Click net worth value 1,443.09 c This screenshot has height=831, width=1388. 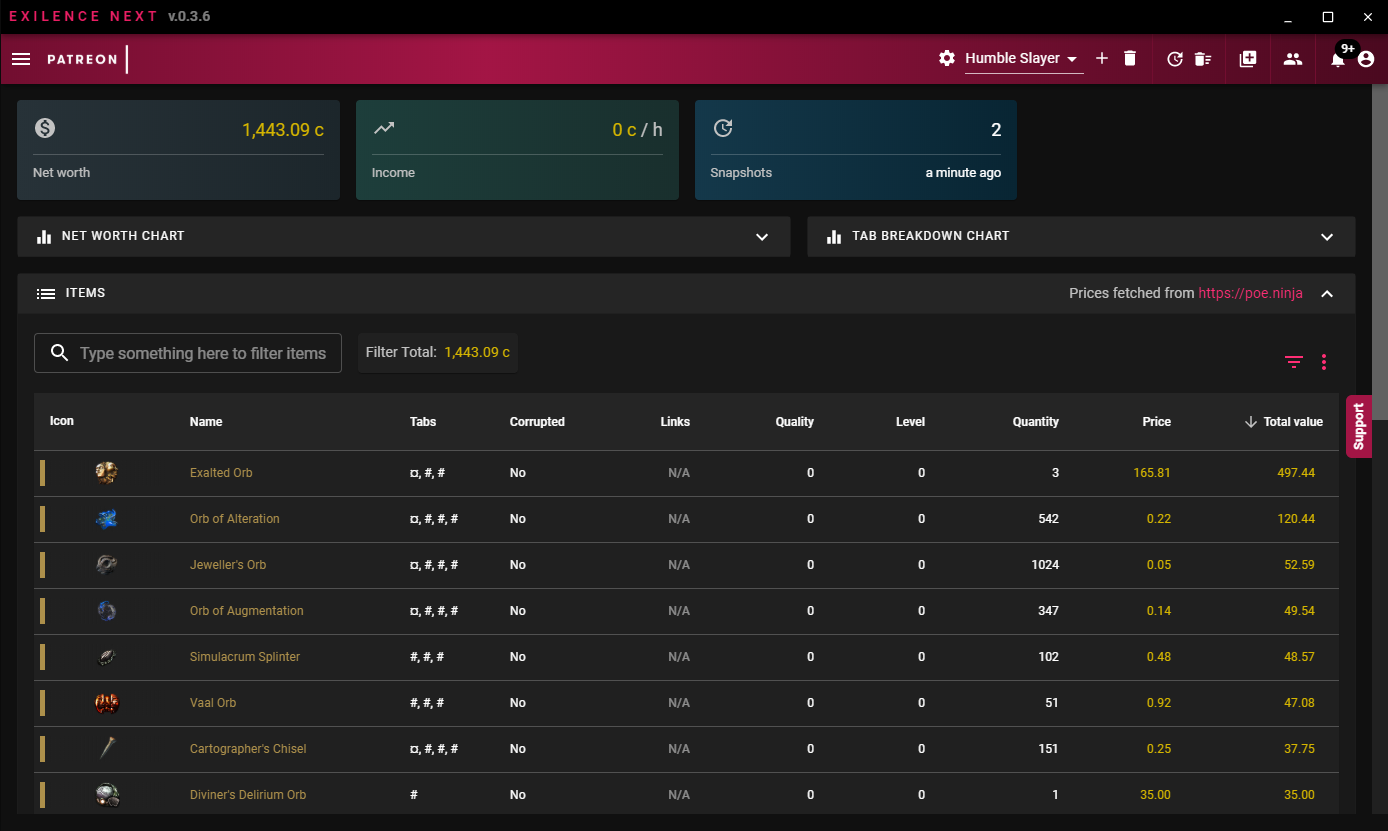(x=283, y=130)
